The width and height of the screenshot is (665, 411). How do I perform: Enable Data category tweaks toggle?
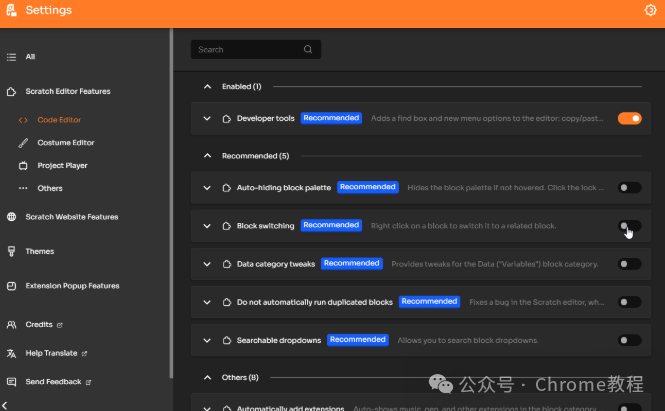[629, 264]
